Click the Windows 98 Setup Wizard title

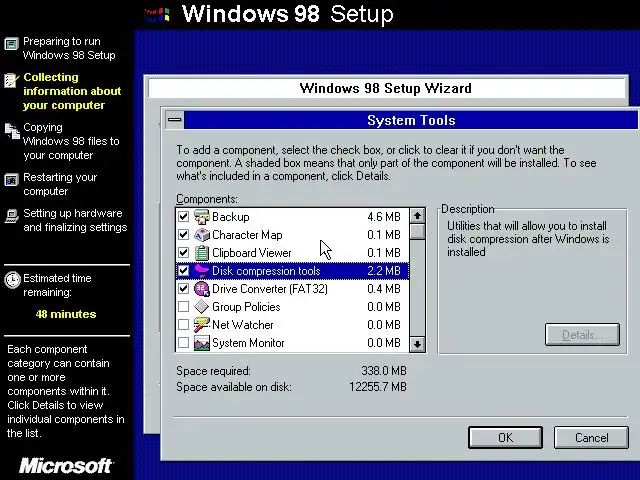click(385, 88)
